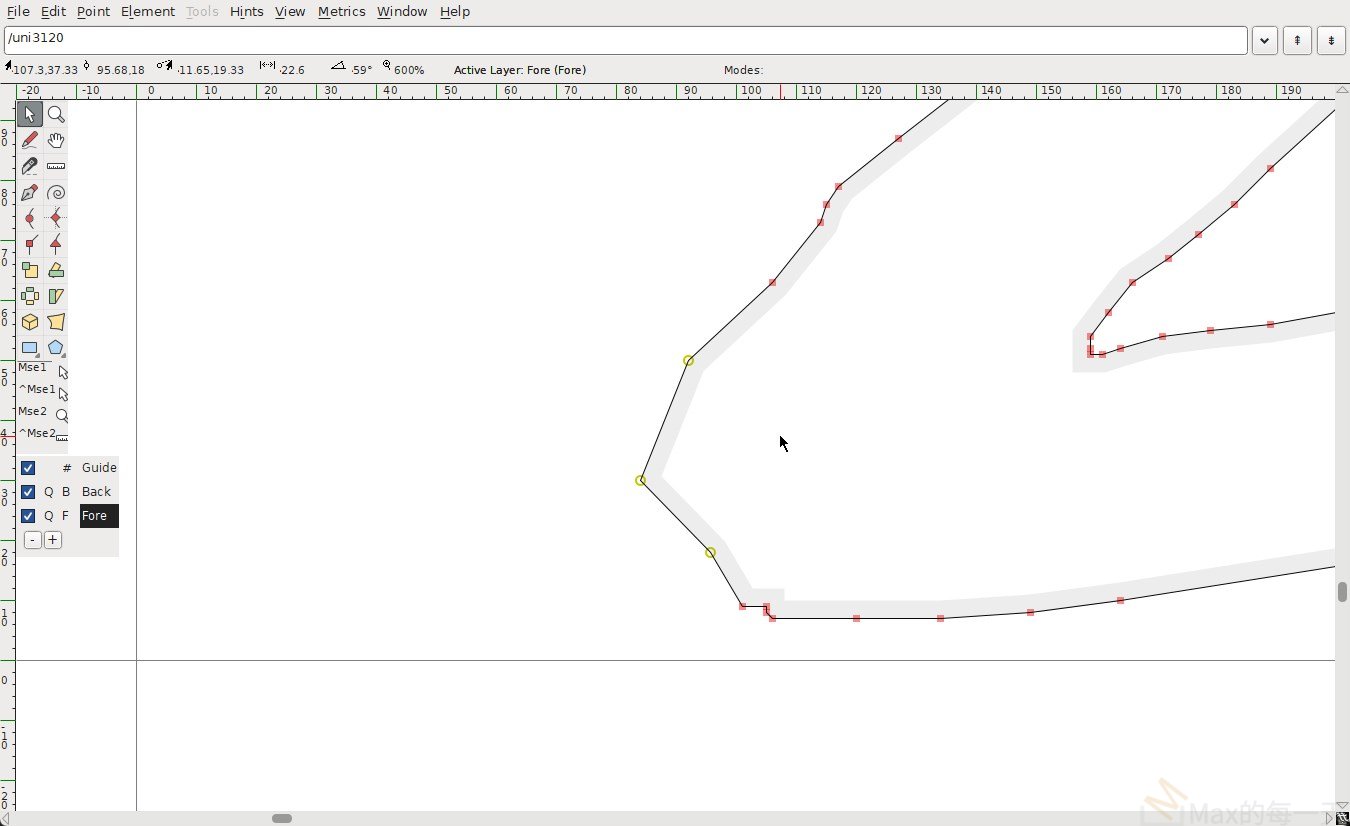This screenshot has height=826, width=1350.
Task: Open the Element menu
Action: coord(147,11)
